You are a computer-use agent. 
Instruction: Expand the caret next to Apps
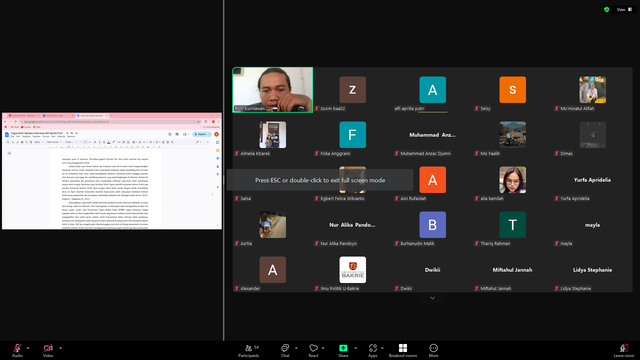382,348
